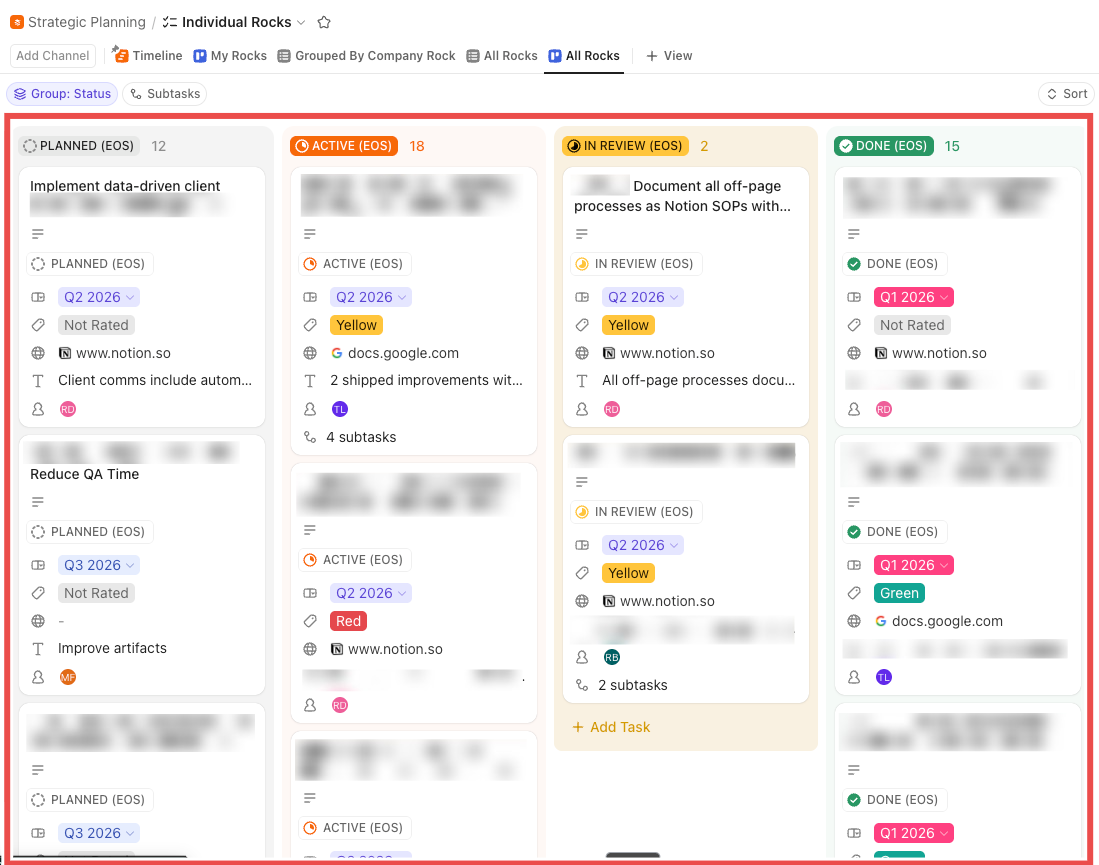1099x865 pixels.
Task: Open Q2 2026 dropdown on Document all off-page card
Action: click(x=643, y=297)
